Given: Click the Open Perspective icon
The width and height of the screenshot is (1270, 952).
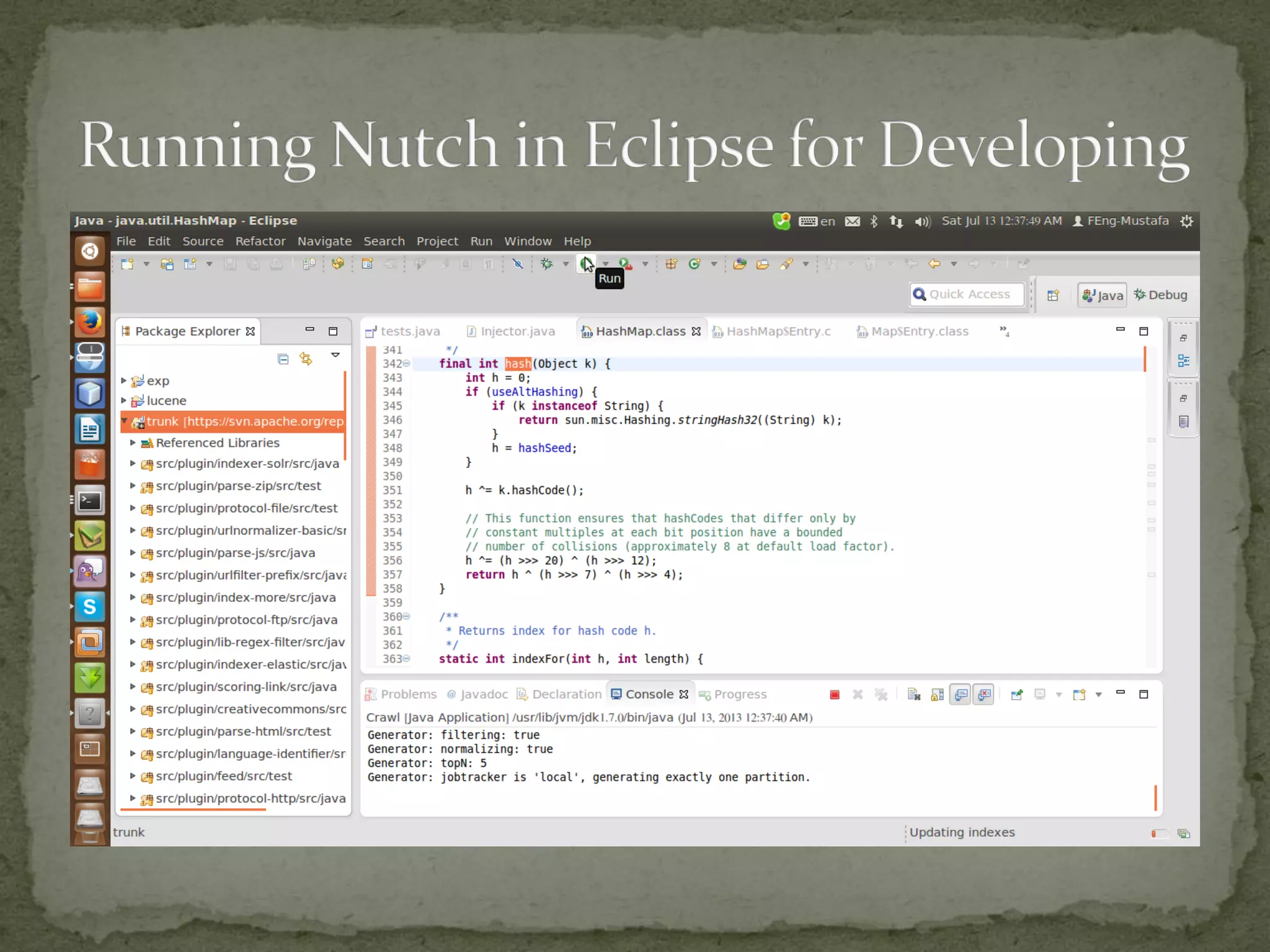Looking at the screenshot, I should pyautogui.click(x=1053, y=296).
